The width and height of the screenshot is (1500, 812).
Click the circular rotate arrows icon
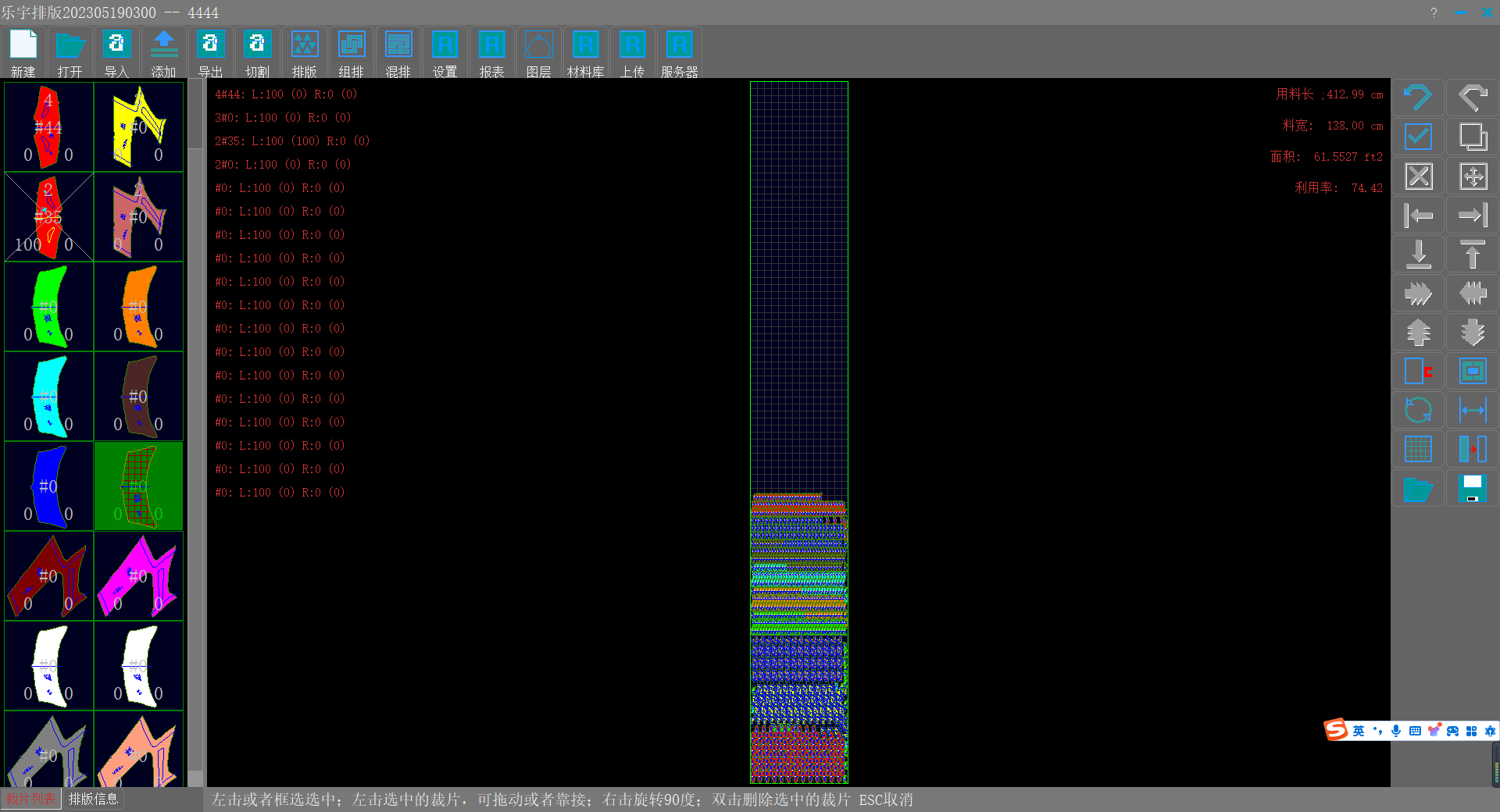click(1418, 411)
